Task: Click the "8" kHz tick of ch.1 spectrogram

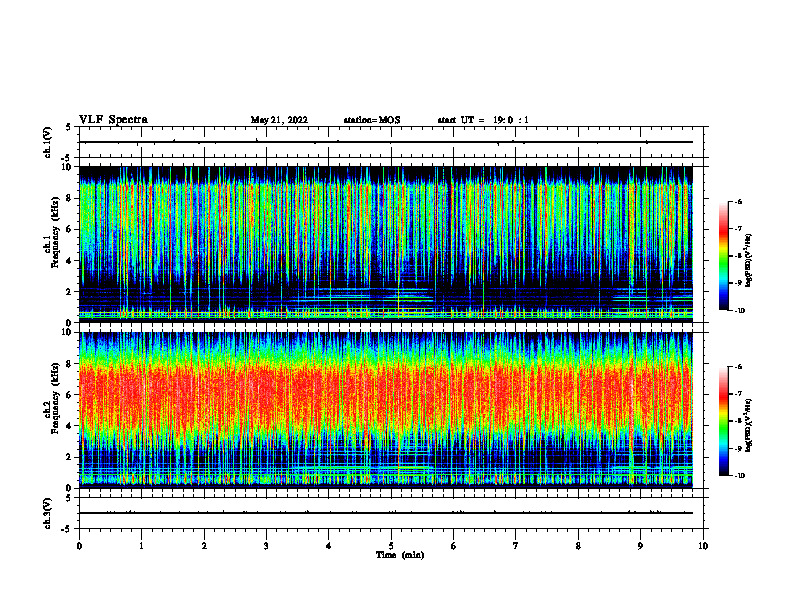Action: pyautogui.click(x=69, y=198)
